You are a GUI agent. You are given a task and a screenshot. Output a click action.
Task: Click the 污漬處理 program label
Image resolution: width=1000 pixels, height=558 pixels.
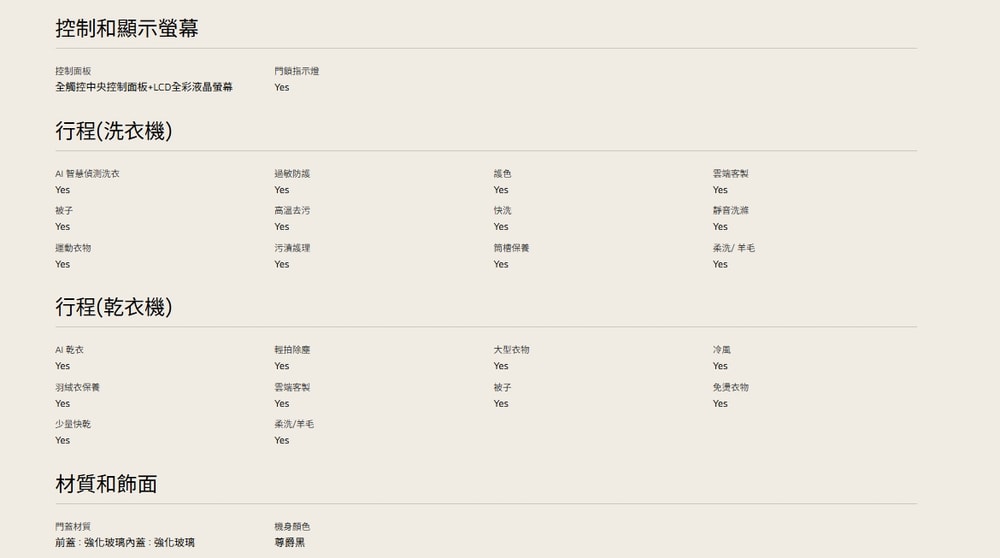pyautogui.click(x=292, y=248)
